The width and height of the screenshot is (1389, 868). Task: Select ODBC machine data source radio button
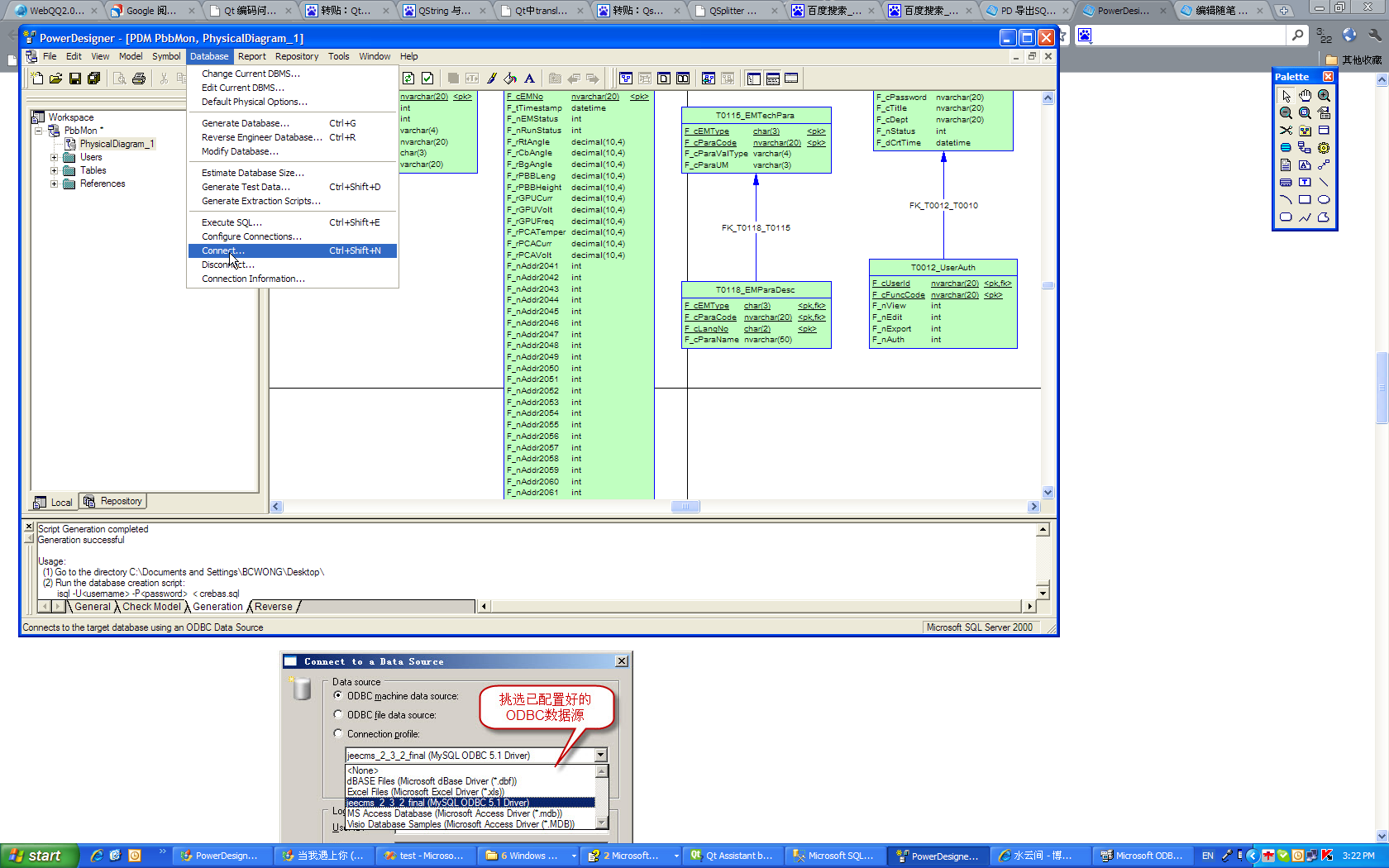pos(338,695)
